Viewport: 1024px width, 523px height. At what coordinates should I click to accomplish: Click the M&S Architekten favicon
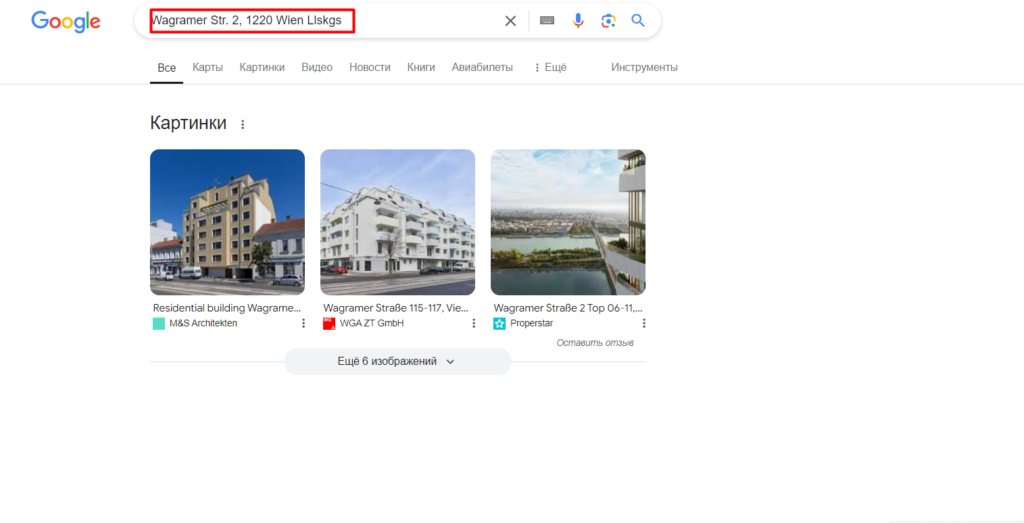159,323
